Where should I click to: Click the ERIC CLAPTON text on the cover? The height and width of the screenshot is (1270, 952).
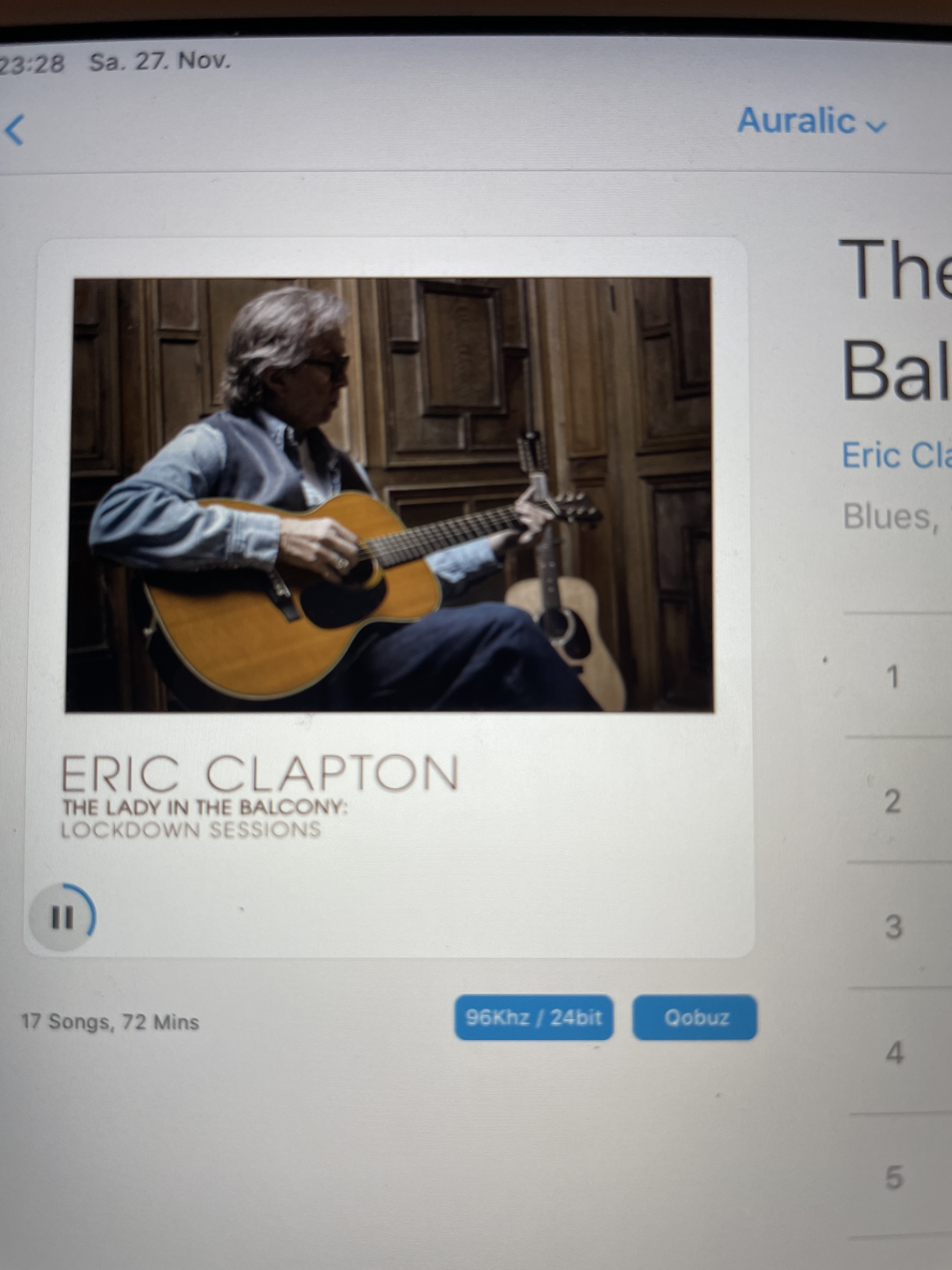[259, 773]
